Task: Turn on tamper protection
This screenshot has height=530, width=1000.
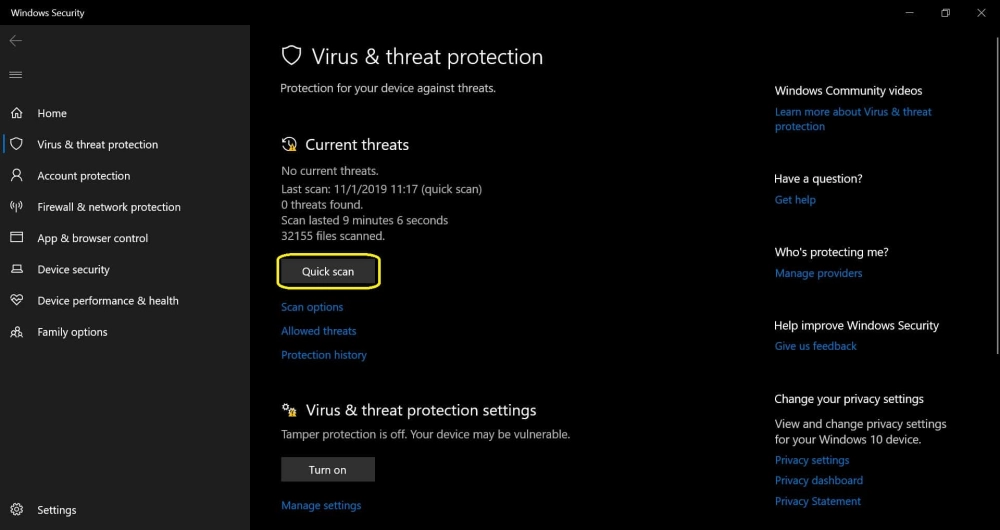Action: (328, 469)
